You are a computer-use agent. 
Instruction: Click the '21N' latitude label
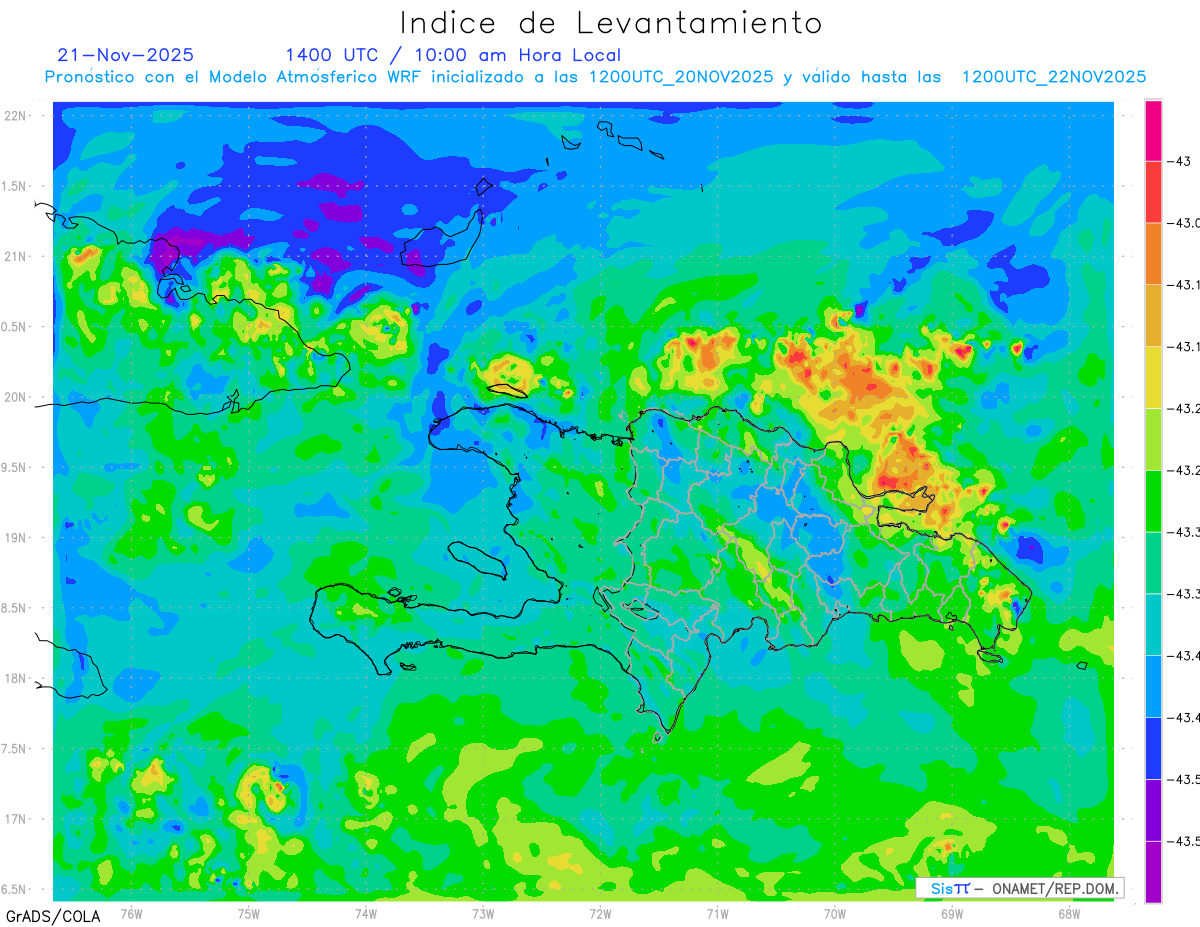[15, 256]
